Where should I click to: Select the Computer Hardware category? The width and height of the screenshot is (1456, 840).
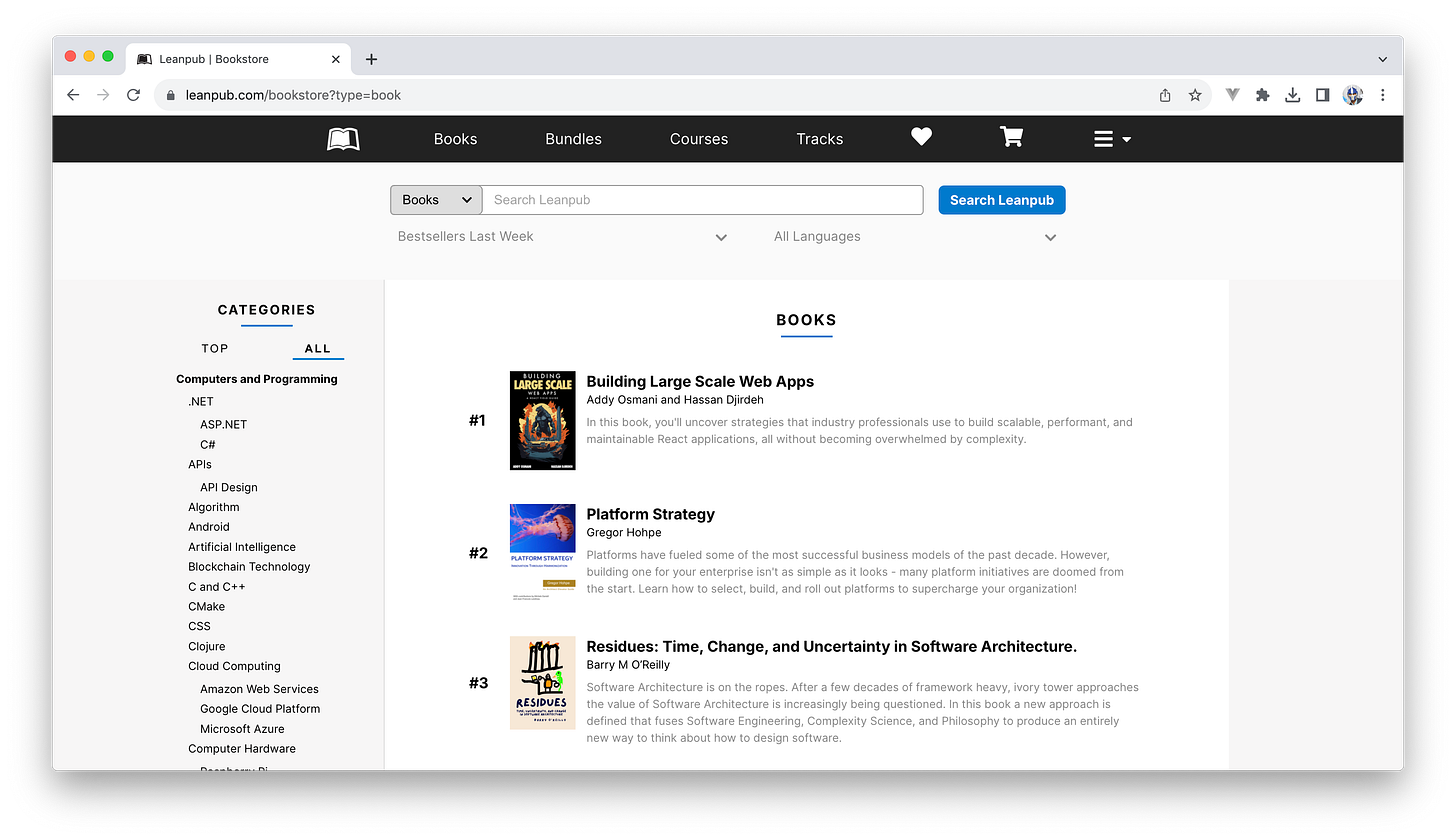(x=242, y=748)
